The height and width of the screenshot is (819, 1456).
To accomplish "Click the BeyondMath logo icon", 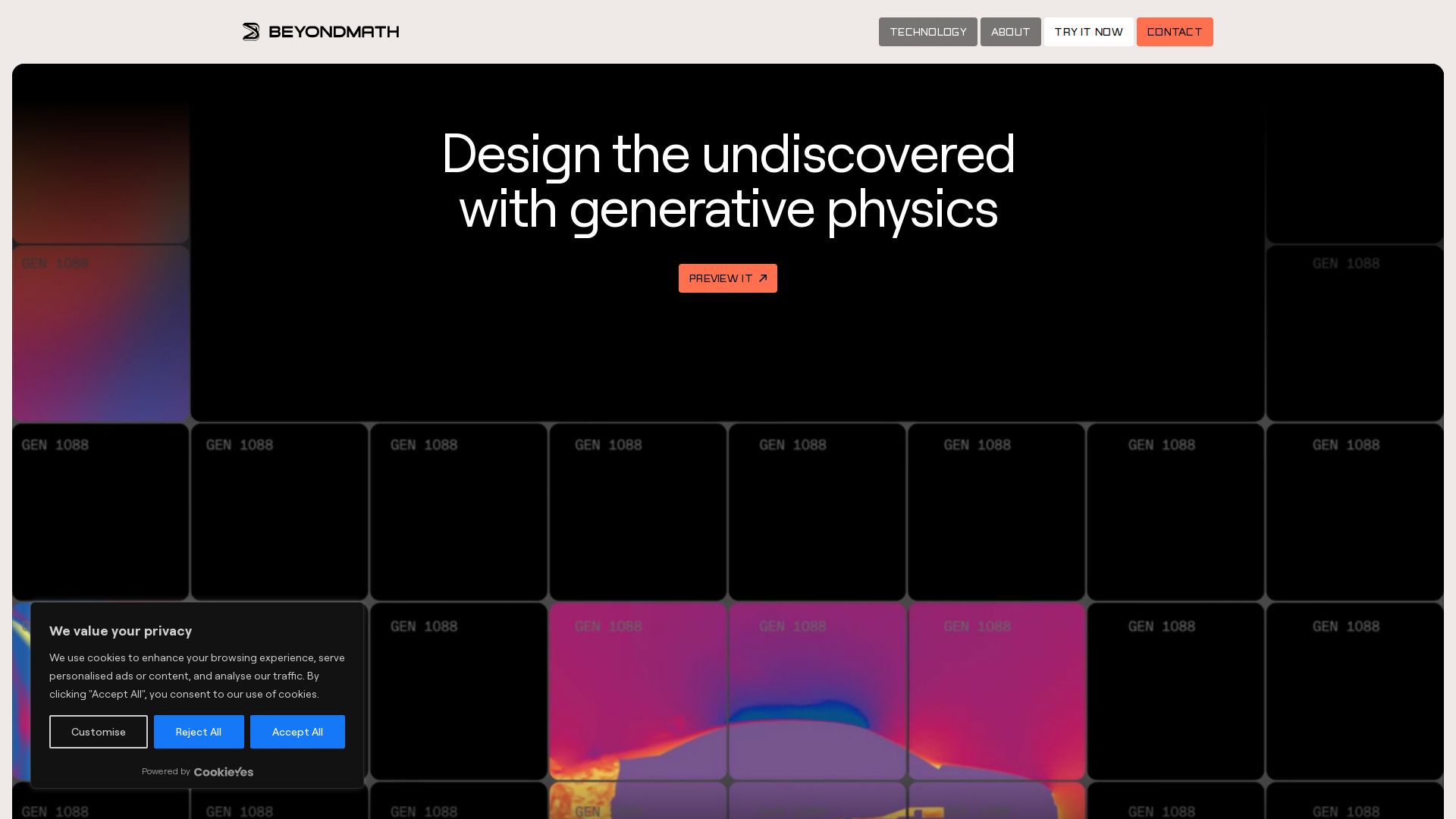I will coord(251,32).
